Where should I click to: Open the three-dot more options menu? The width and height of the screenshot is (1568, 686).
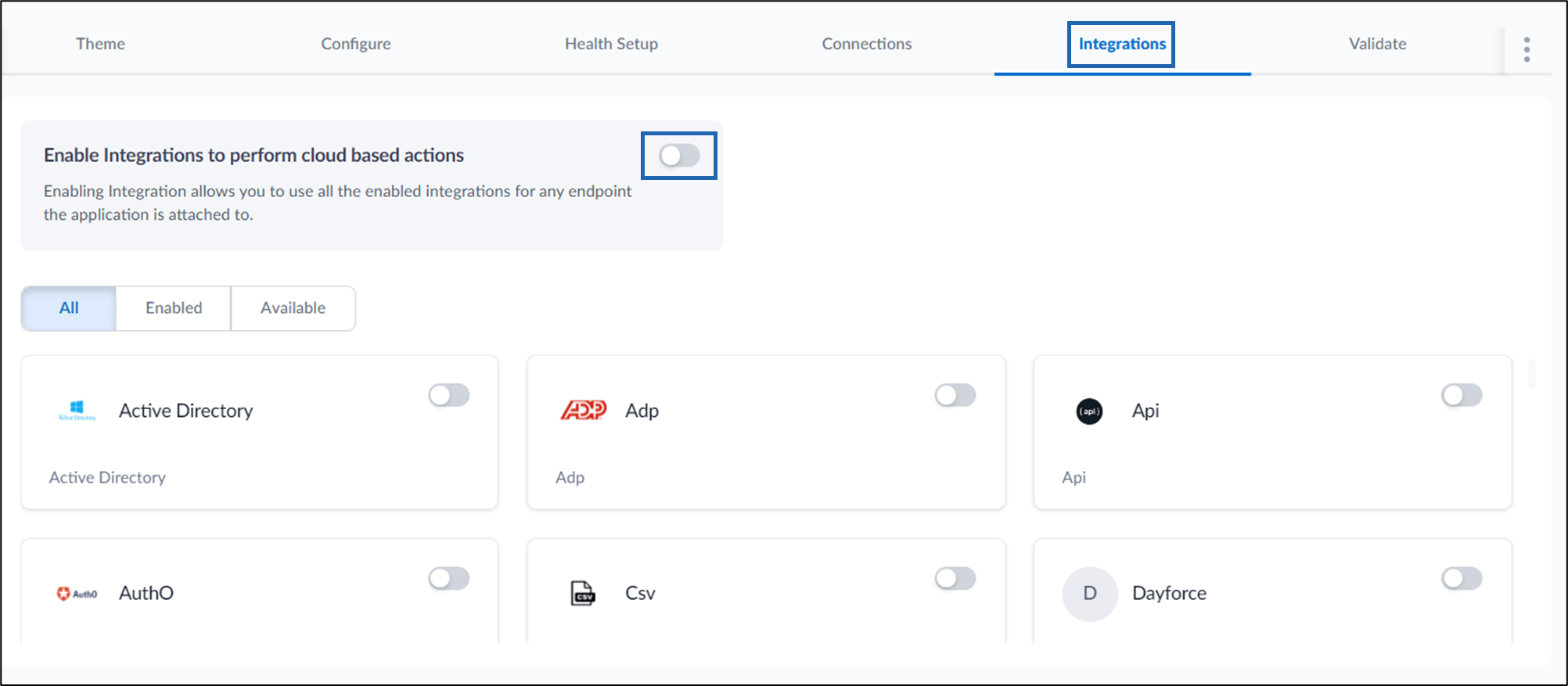(1527, 49)
